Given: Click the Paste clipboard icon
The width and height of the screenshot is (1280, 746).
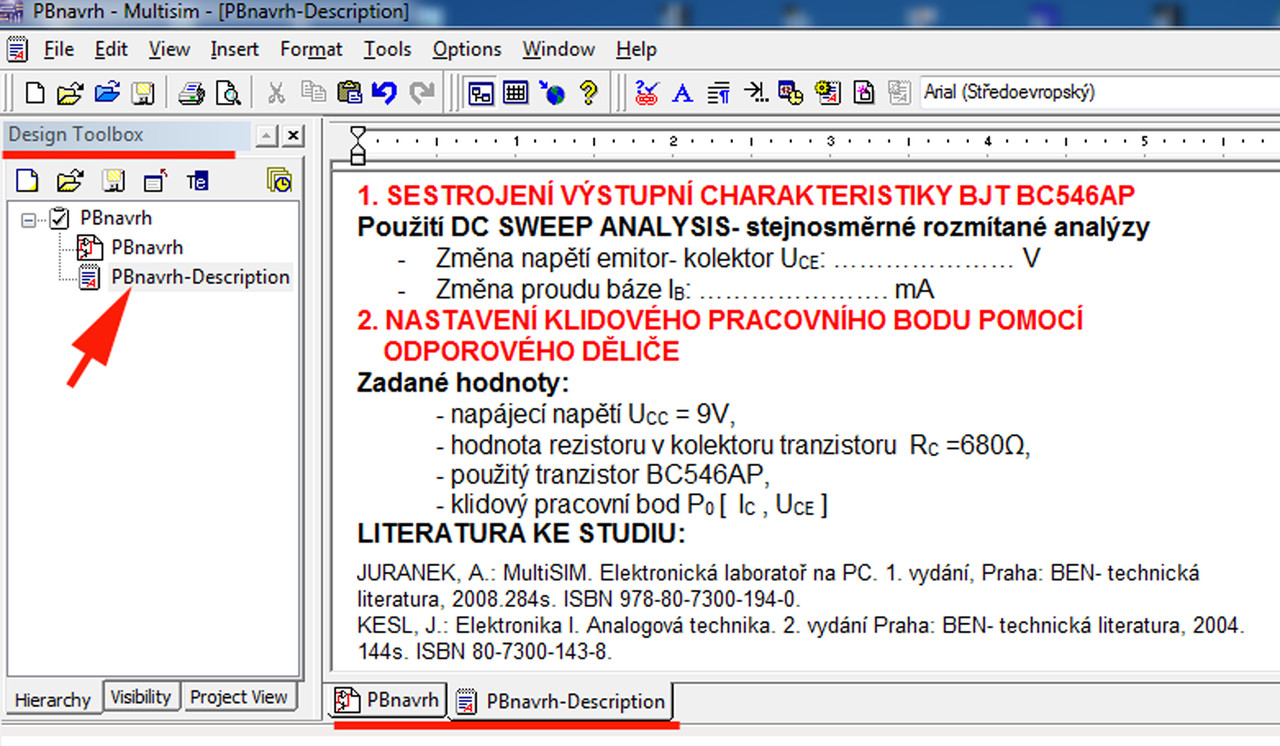Looking at the screenshot, I should click(x=349, y=93).
